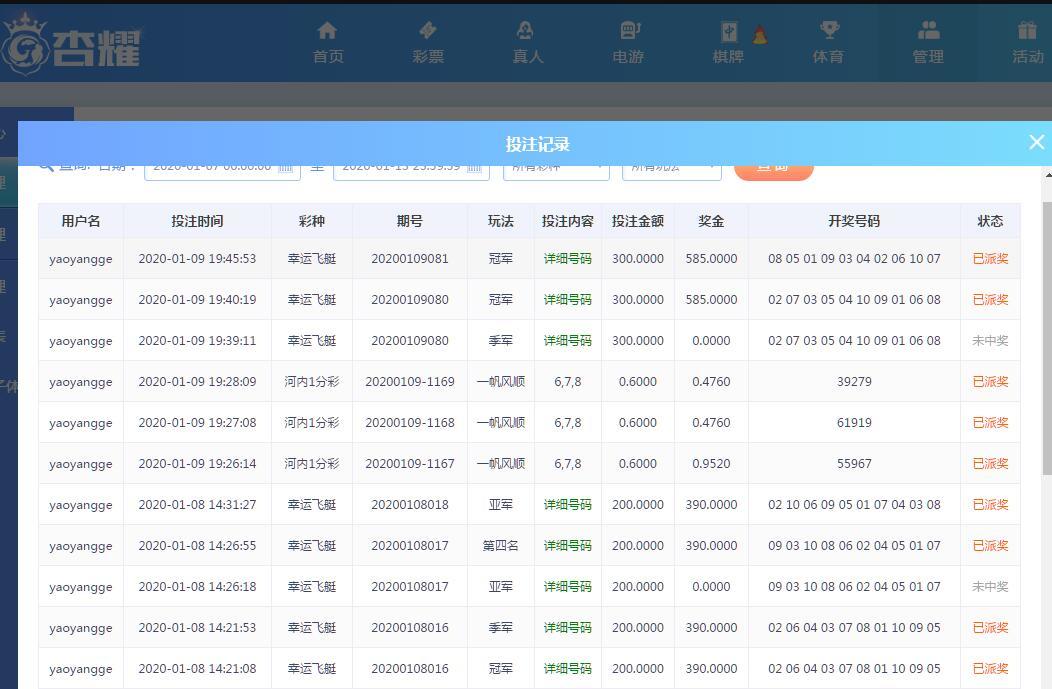Screen dimensions: 1052x689
Task: Click the 电游 menu label
Action: pyautogui.click(x=628, y=56)
